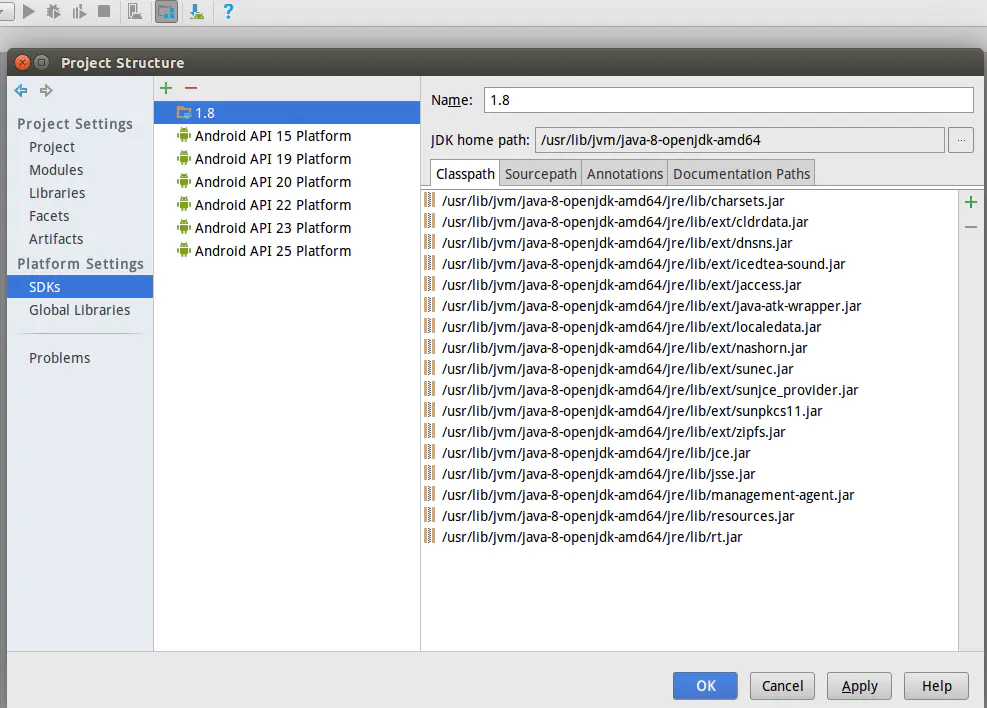Screen dimensions: 987x708
Task: Select the 1.8 JDK entry
Action: (x=287, y=113)
